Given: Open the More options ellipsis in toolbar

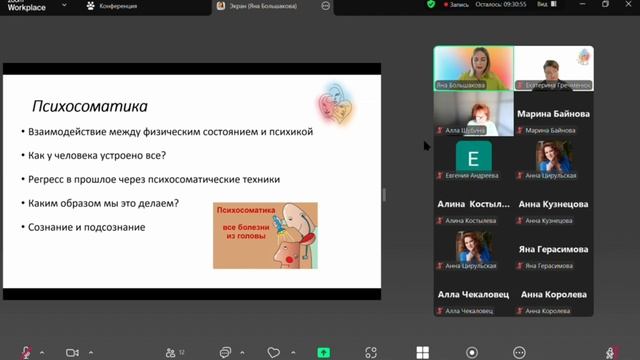Looking at the screenshot, I should coord(519,352).
